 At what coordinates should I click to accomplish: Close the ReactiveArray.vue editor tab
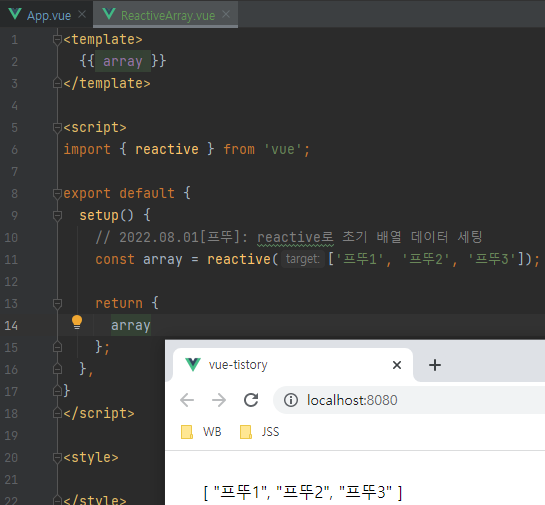click(226, 14)
